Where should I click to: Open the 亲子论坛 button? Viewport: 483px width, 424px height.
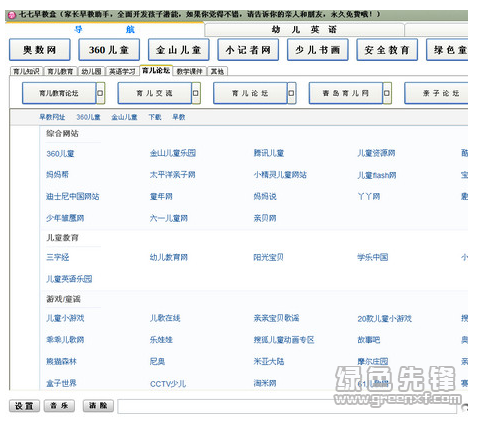(436, 93)
